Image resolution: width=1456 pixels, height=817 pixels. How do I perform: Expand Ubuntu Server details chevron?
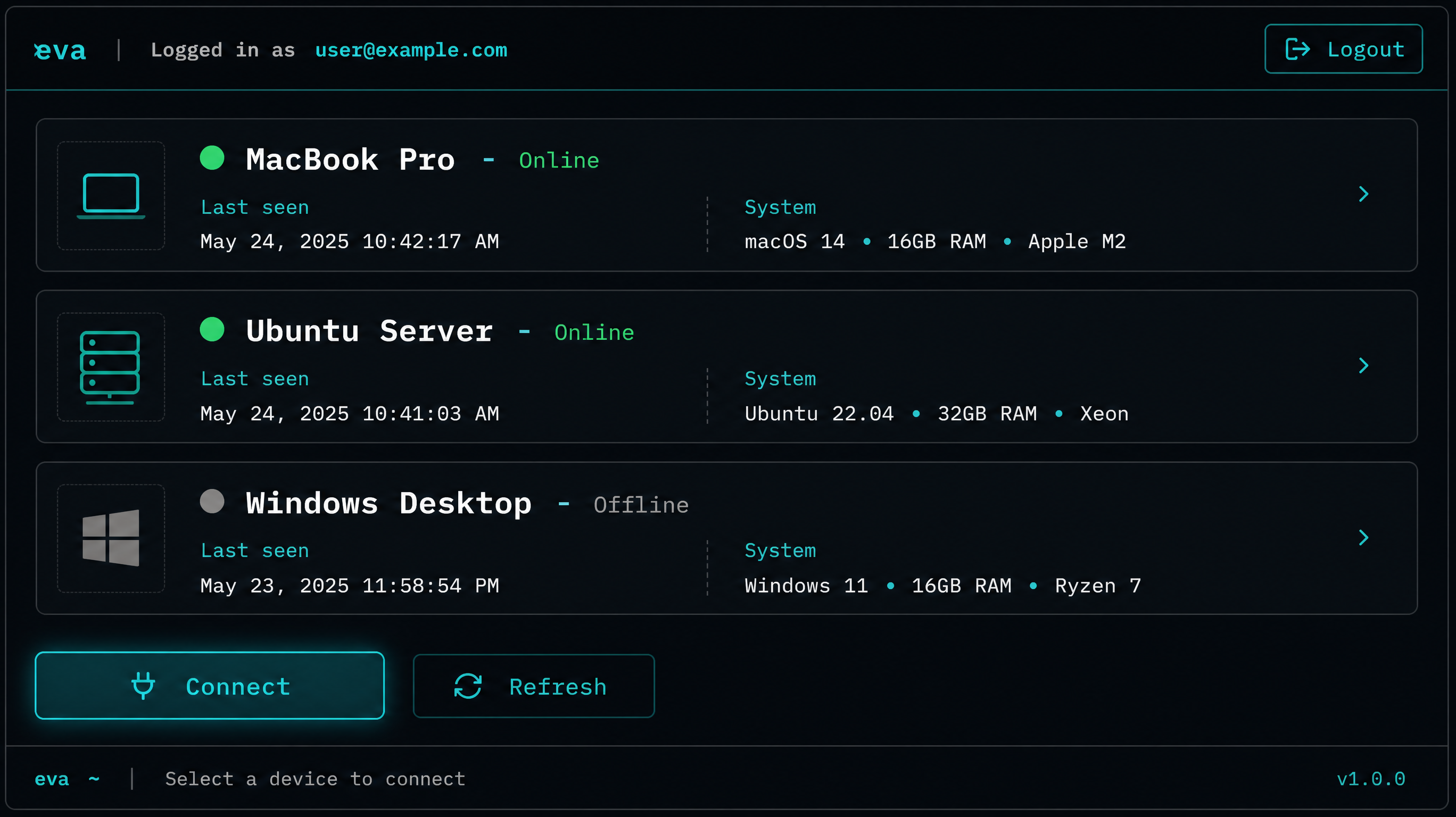coord(1363,365)
